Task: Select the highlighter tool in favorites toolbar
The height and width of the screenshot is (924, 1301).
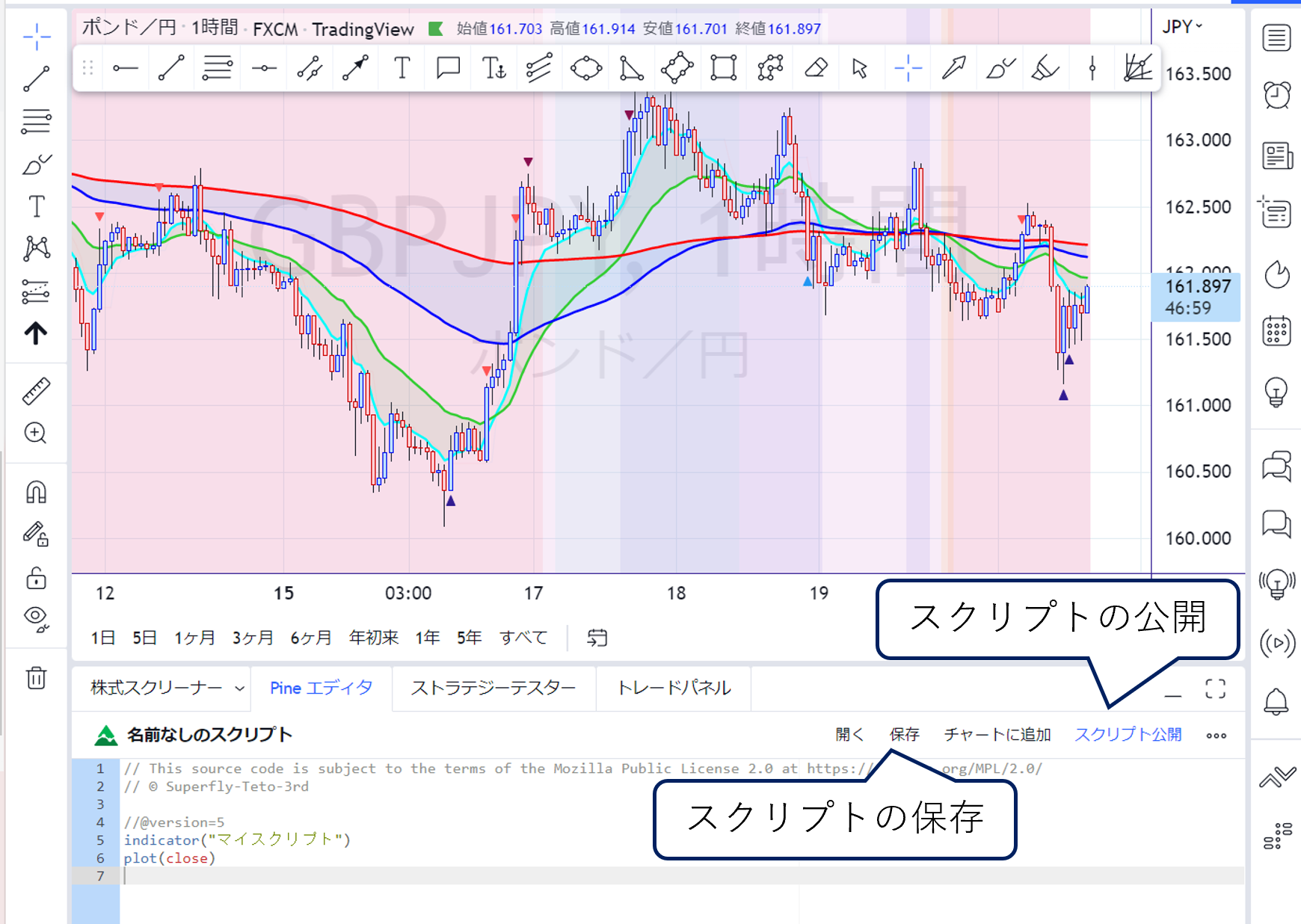Action: tap(1045, 69)
